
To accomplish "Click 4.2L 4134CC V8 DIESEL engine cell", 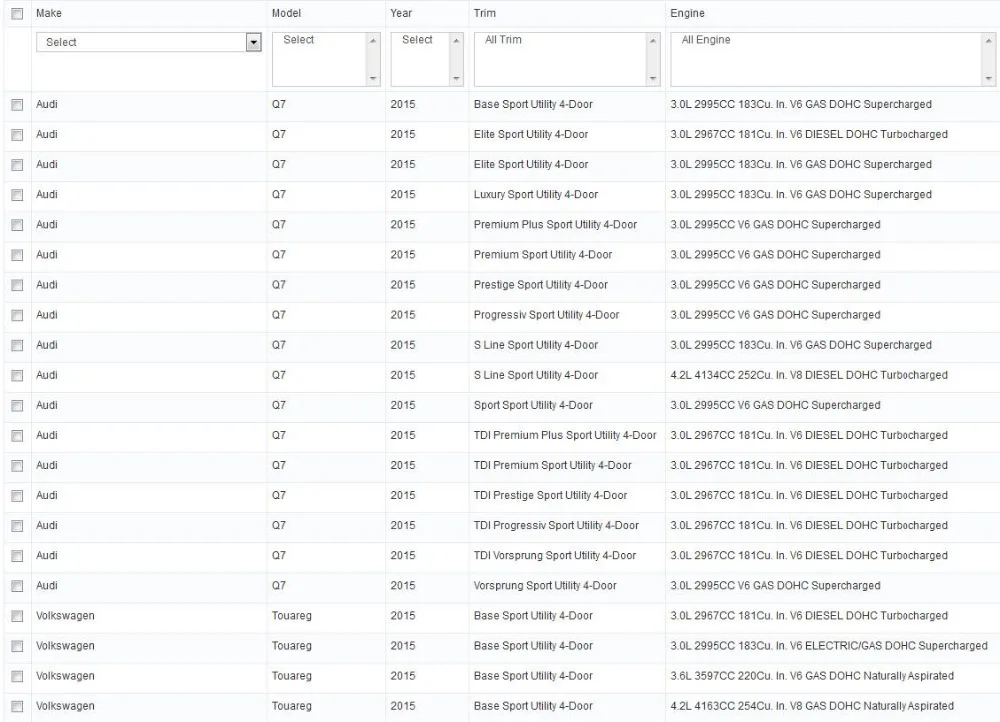I will click(x=809, y=375).
